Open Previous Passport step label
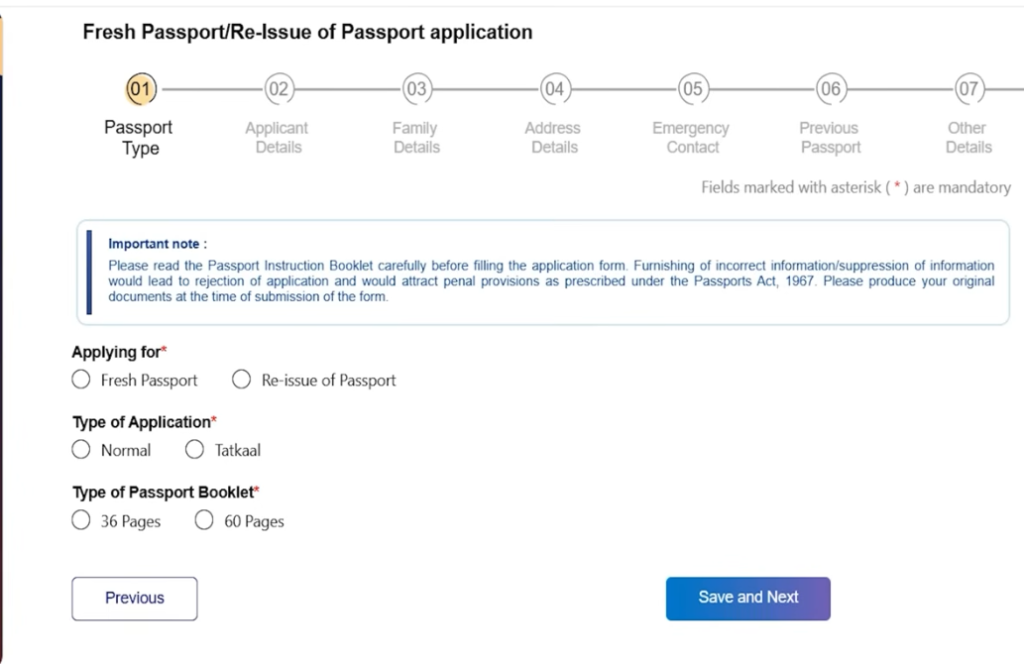This screenshot has height=664, width=1024. pyautogui.click(x=829, y=138)
